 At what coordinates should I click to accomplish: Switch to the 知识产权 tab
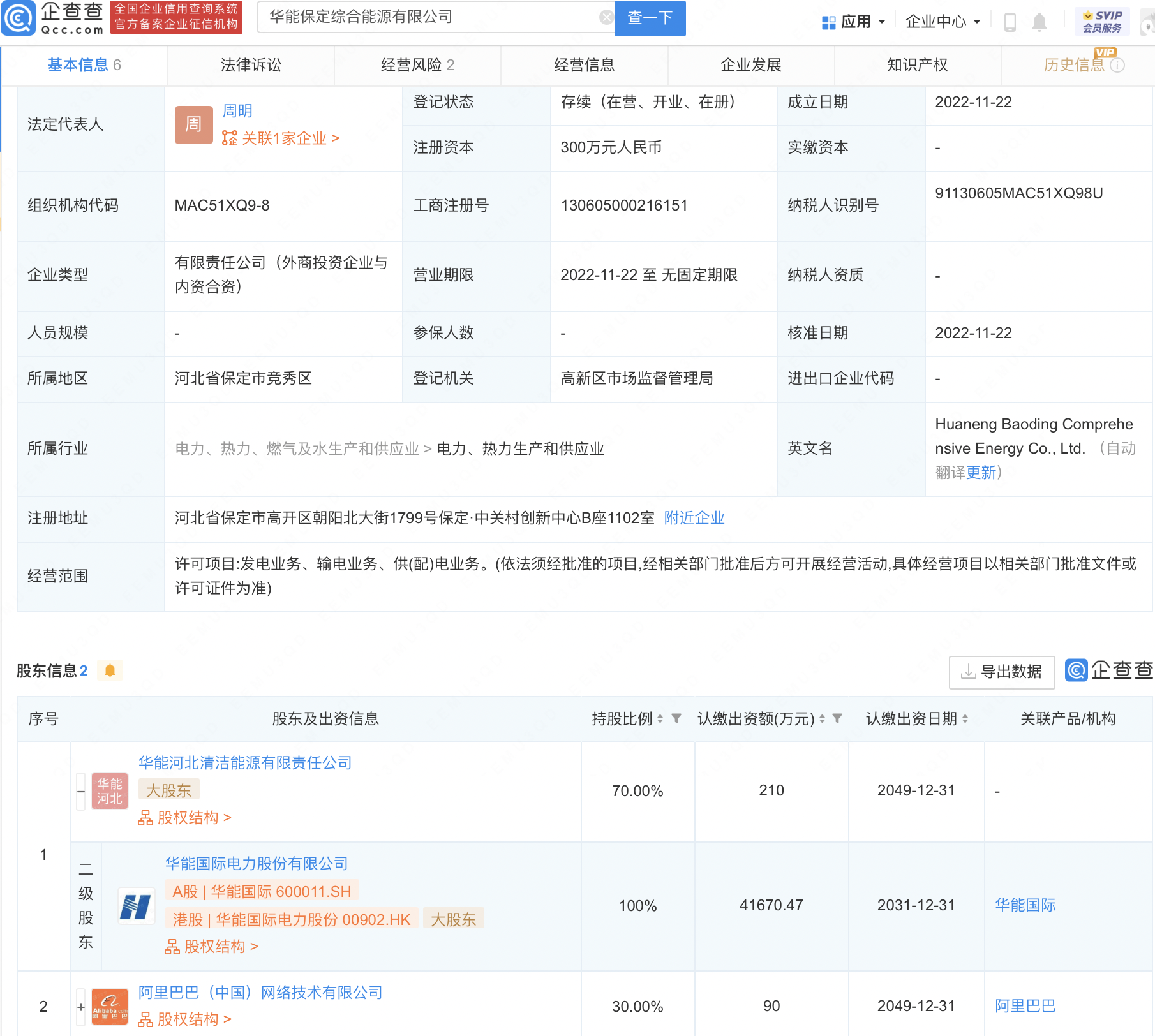coord(917,65)
